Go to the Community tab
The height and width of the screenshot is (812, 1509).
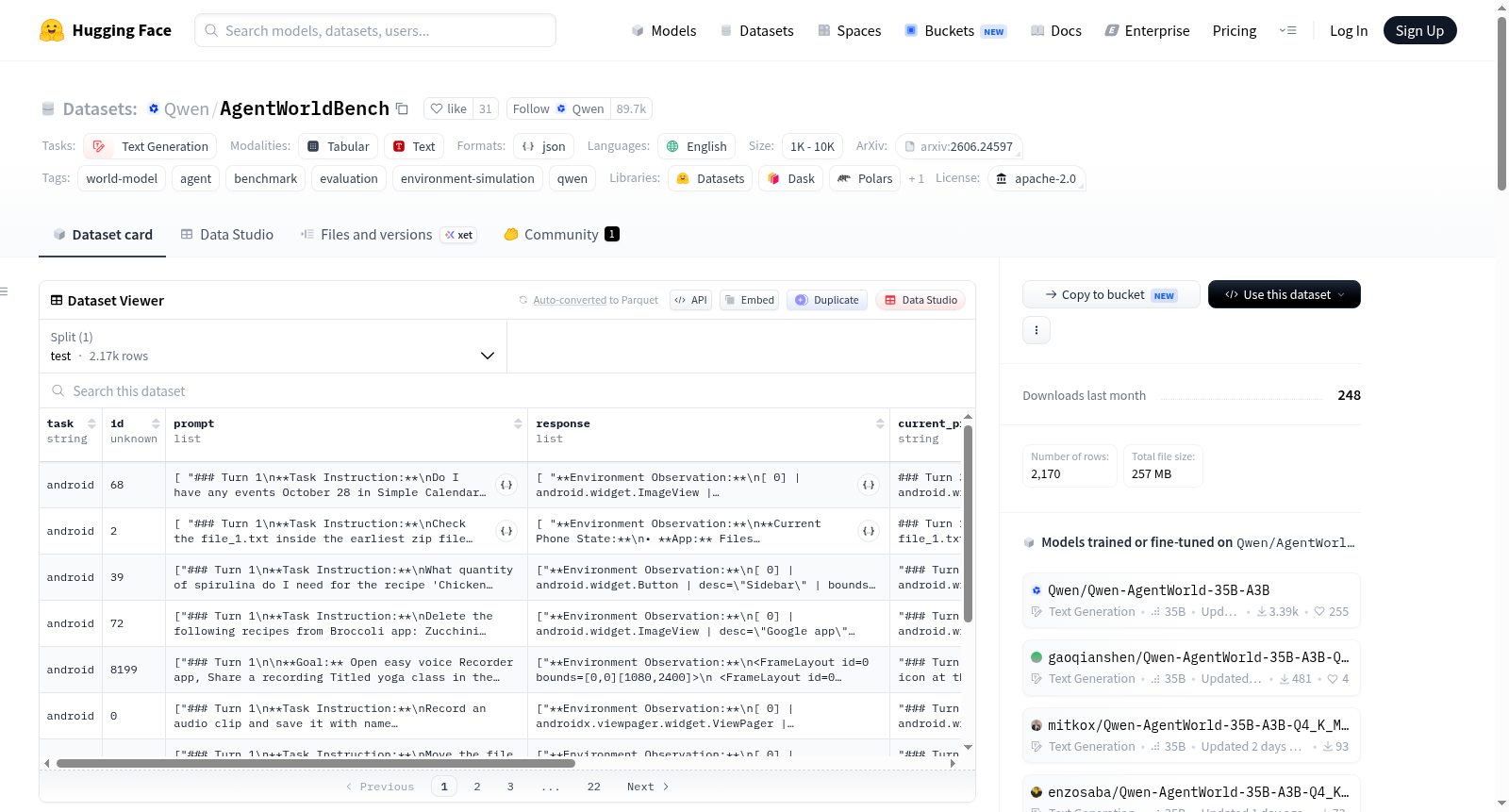(x=562, y=235)
